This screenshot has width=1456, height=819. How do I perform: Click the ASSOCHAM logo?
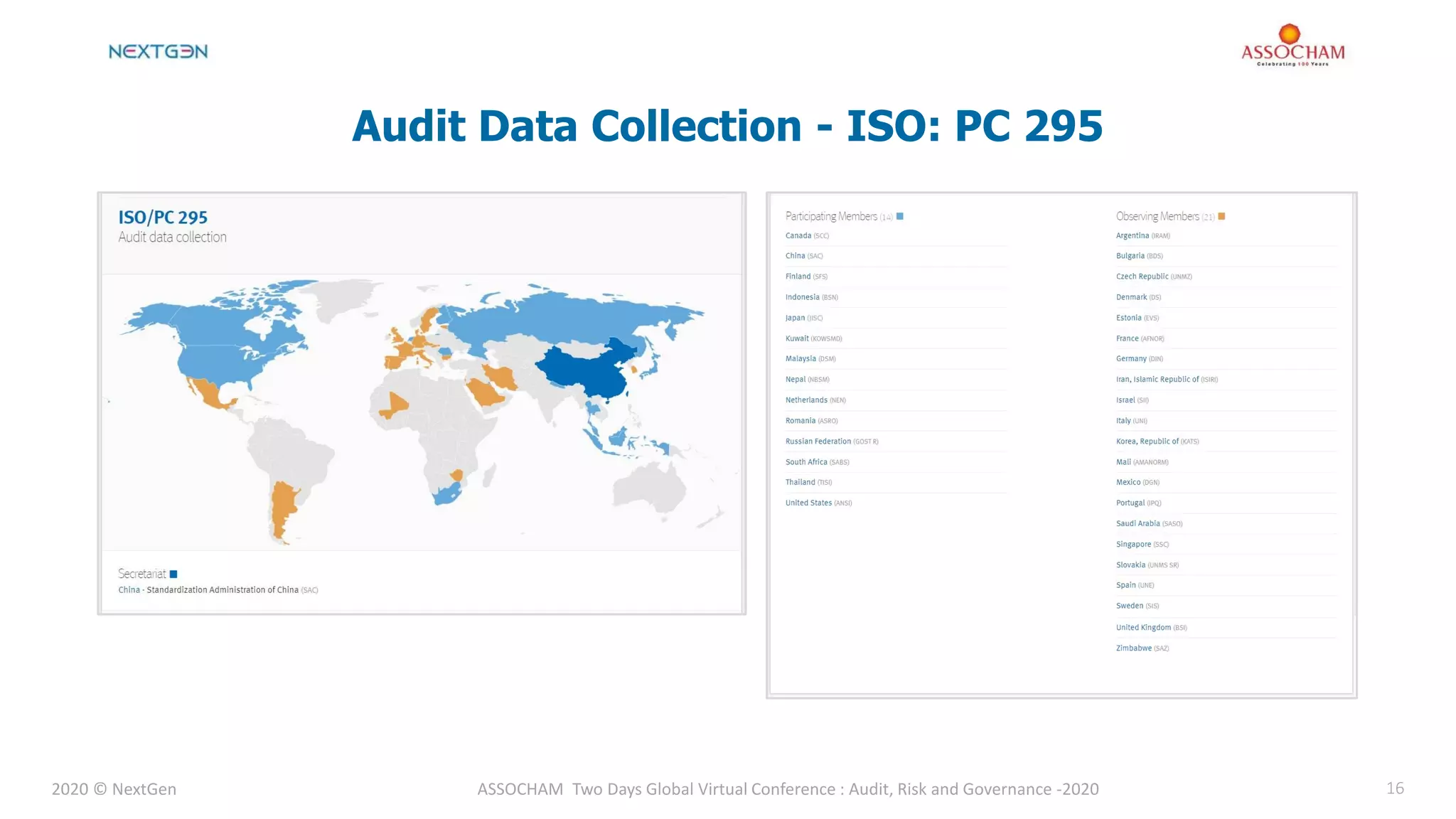coord(1292,45)
